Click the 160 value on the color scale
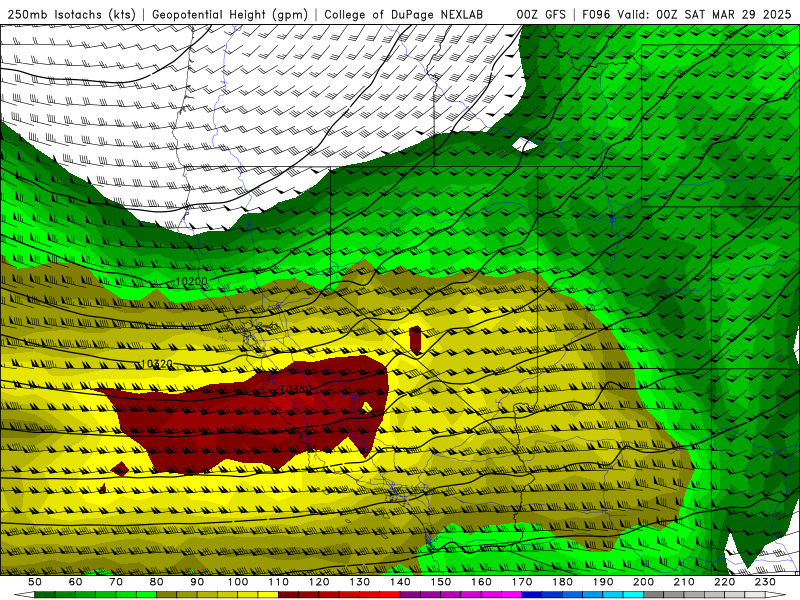 [481, 582]
